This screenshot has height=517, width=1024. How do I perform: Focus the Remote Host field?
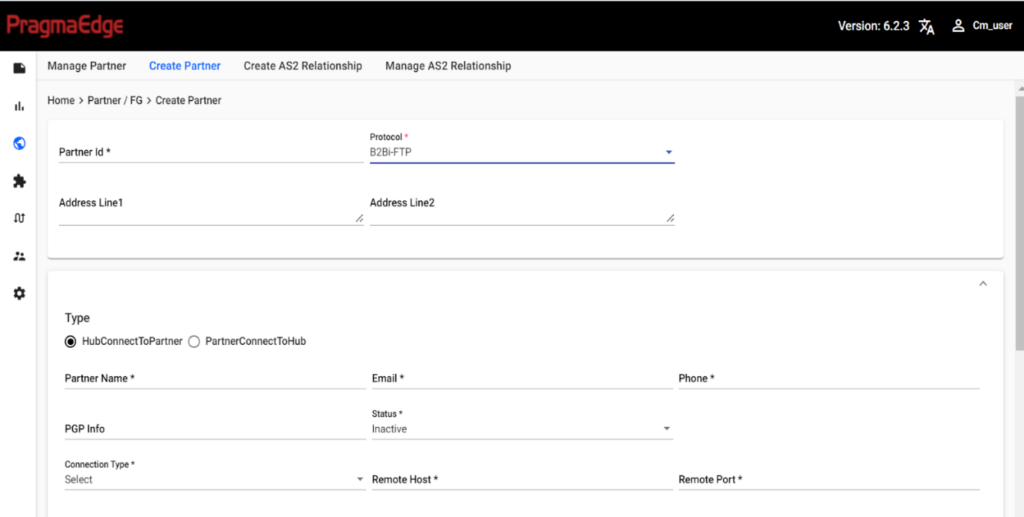click(522, 480)
